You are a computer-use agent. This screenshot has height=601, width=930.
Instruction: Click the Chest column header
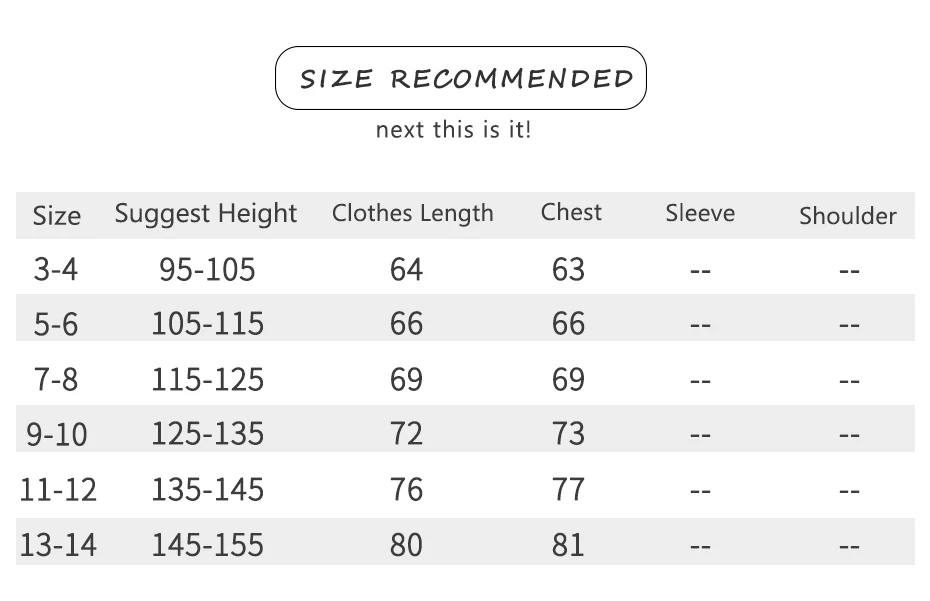pyautogui.click(x=571, y=212)
